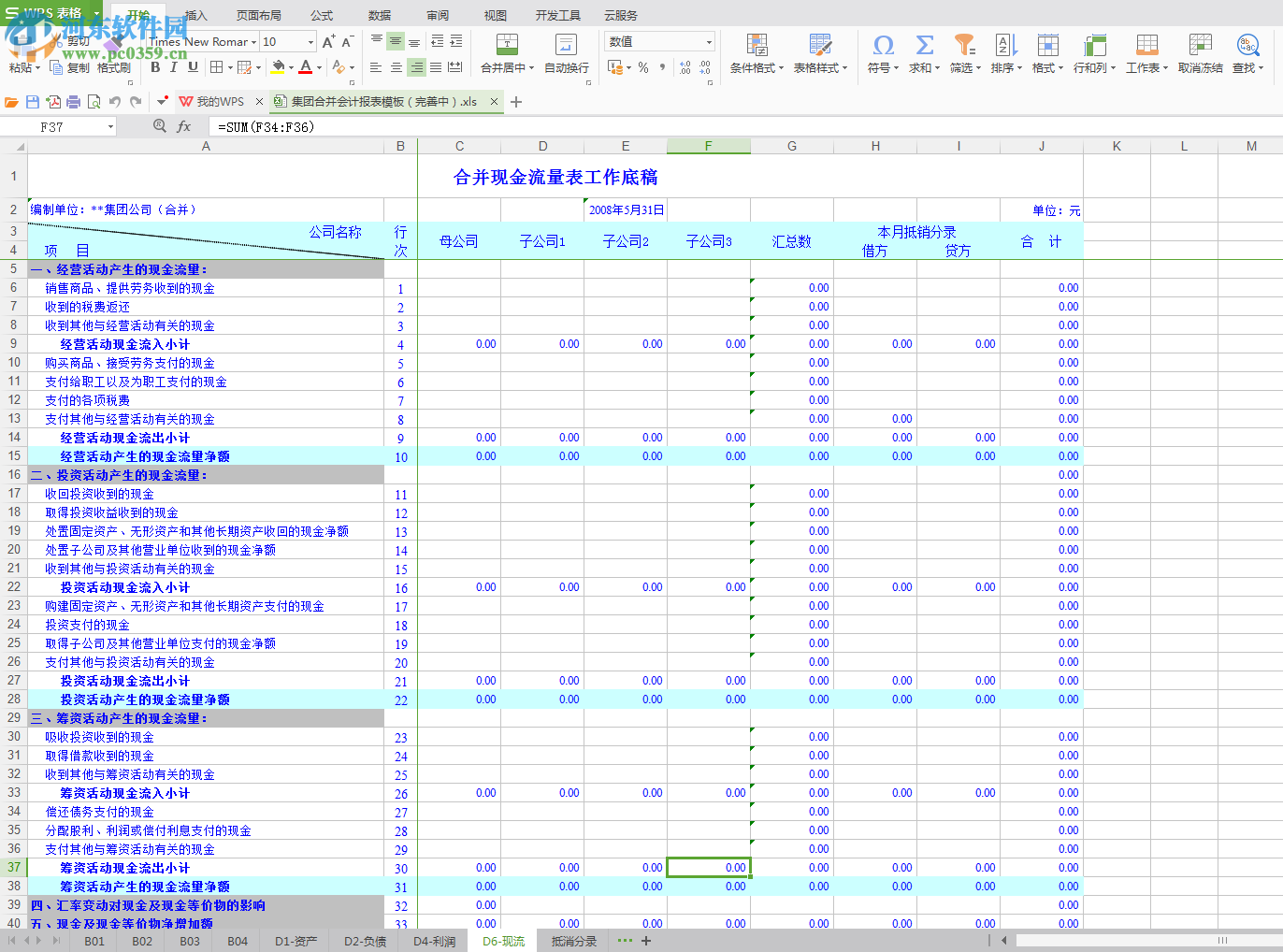
Task: Toggle top vertical alignment
Action: (376, 41)
